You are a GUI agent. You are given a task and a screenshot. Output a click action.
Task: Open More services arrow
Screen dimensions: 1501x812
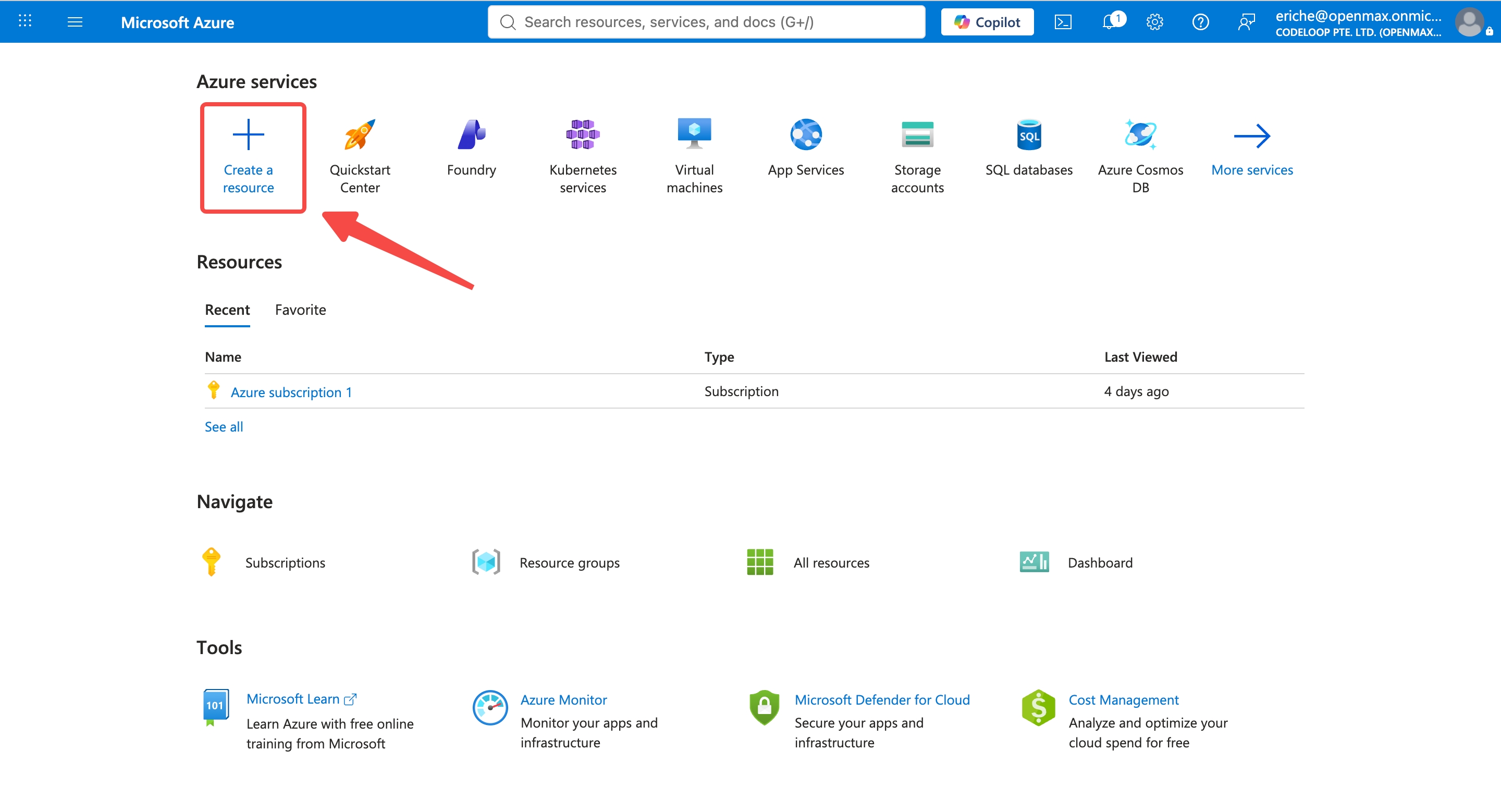point(1251,136)
